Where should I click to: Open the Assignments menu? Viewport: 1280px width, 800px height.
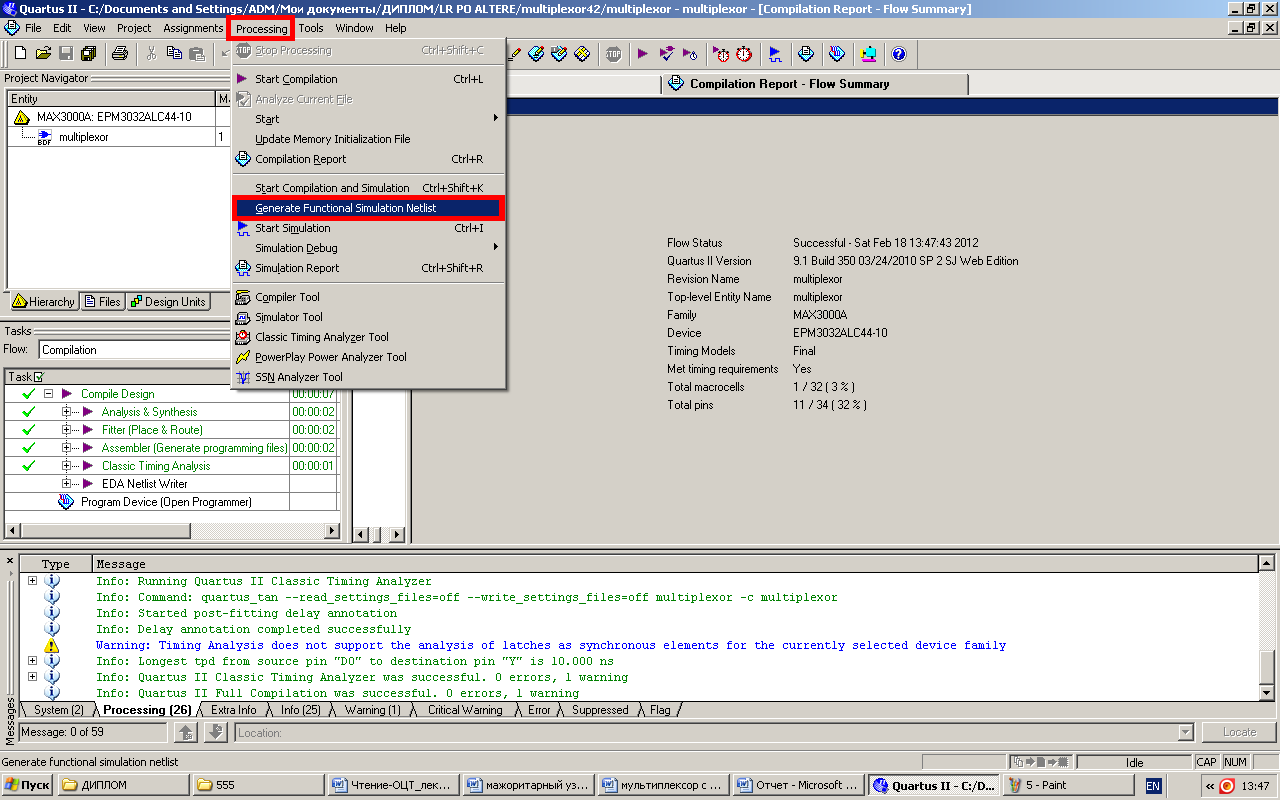[193, 28]
